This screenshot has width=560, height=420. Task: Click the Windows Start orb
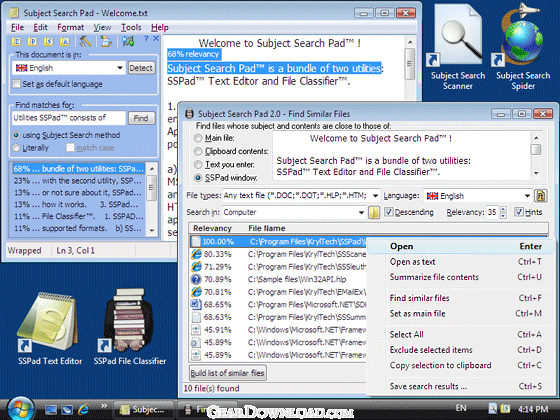pyautogui.click(x=20, y=409)
